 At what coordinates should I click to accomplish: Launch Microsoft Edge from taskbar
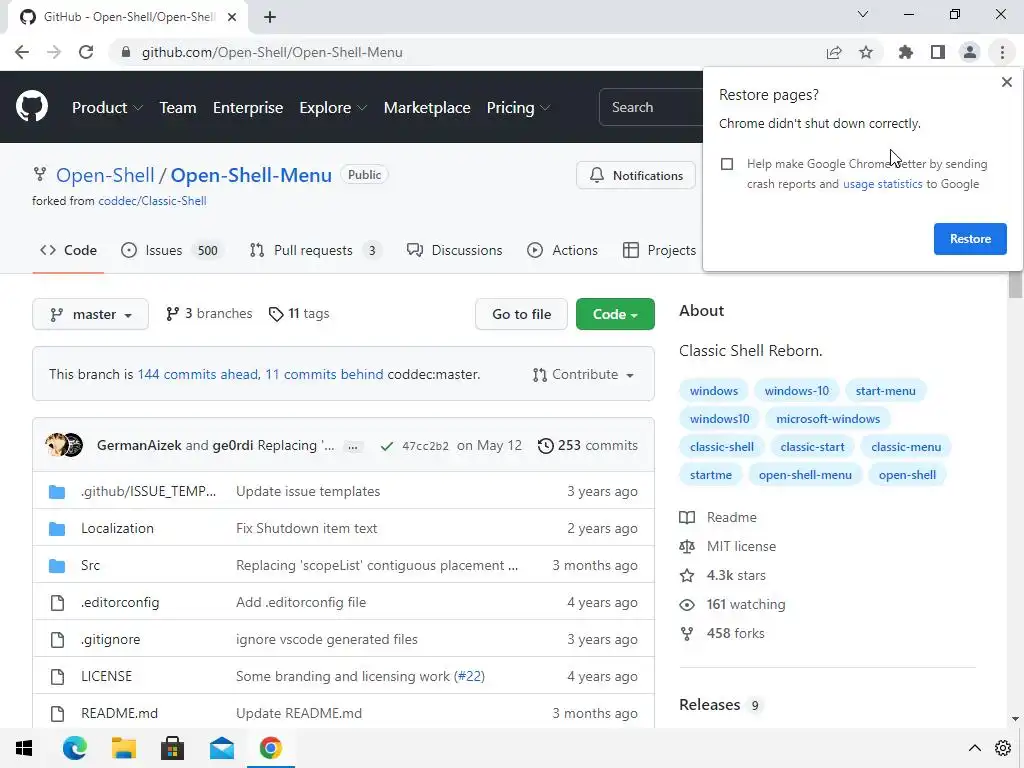click(74, 748)
